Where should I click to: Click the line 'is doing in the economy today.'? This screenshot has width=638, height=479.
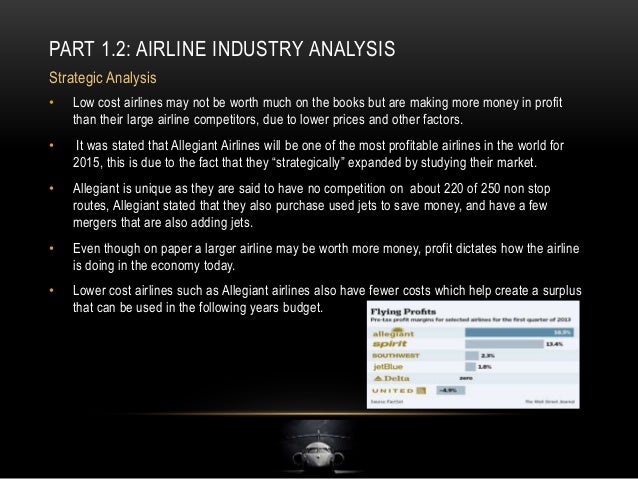tap(154, 266)
